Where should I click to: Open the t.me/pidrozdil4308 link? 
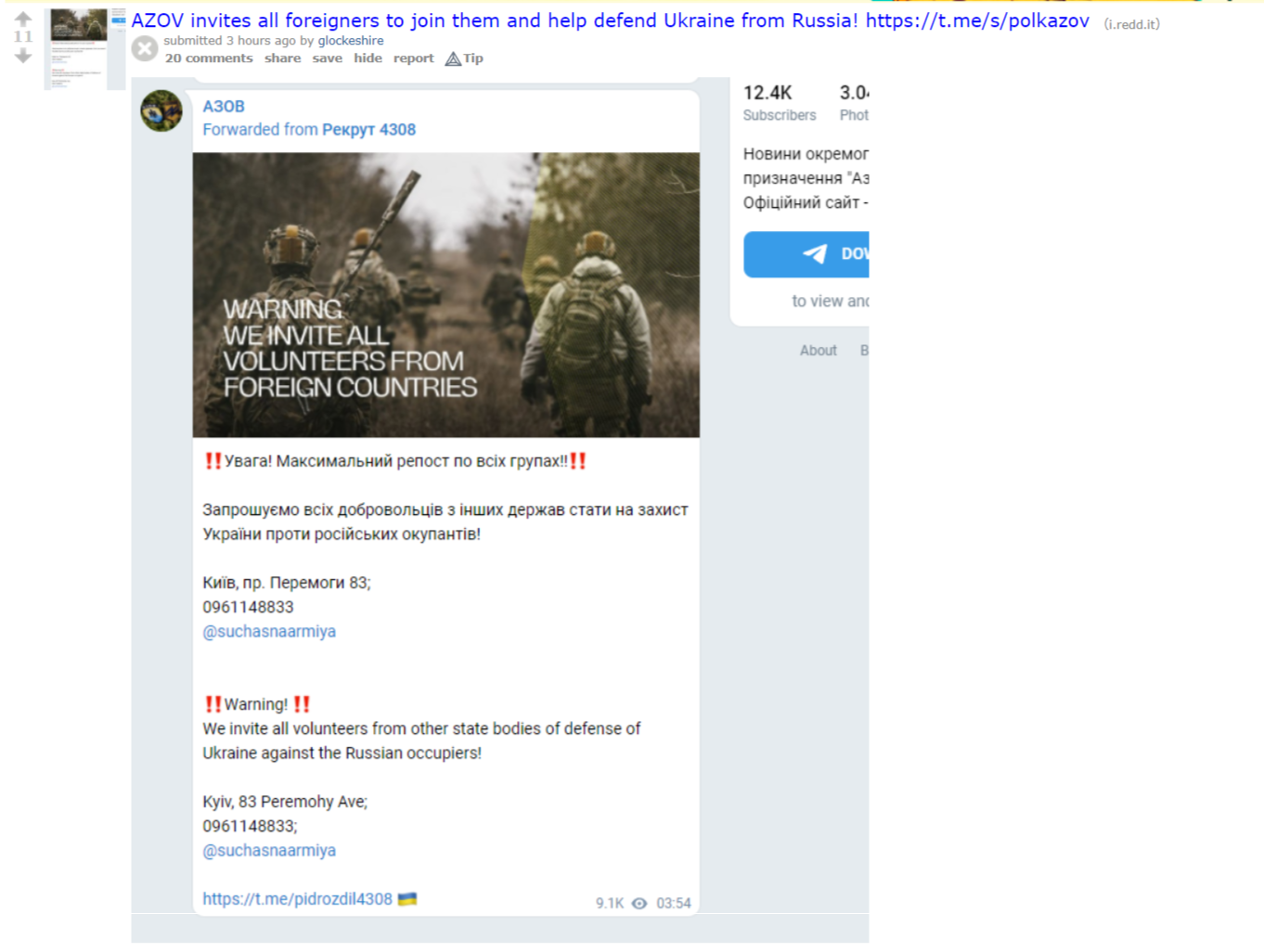[x=298, y=899]
